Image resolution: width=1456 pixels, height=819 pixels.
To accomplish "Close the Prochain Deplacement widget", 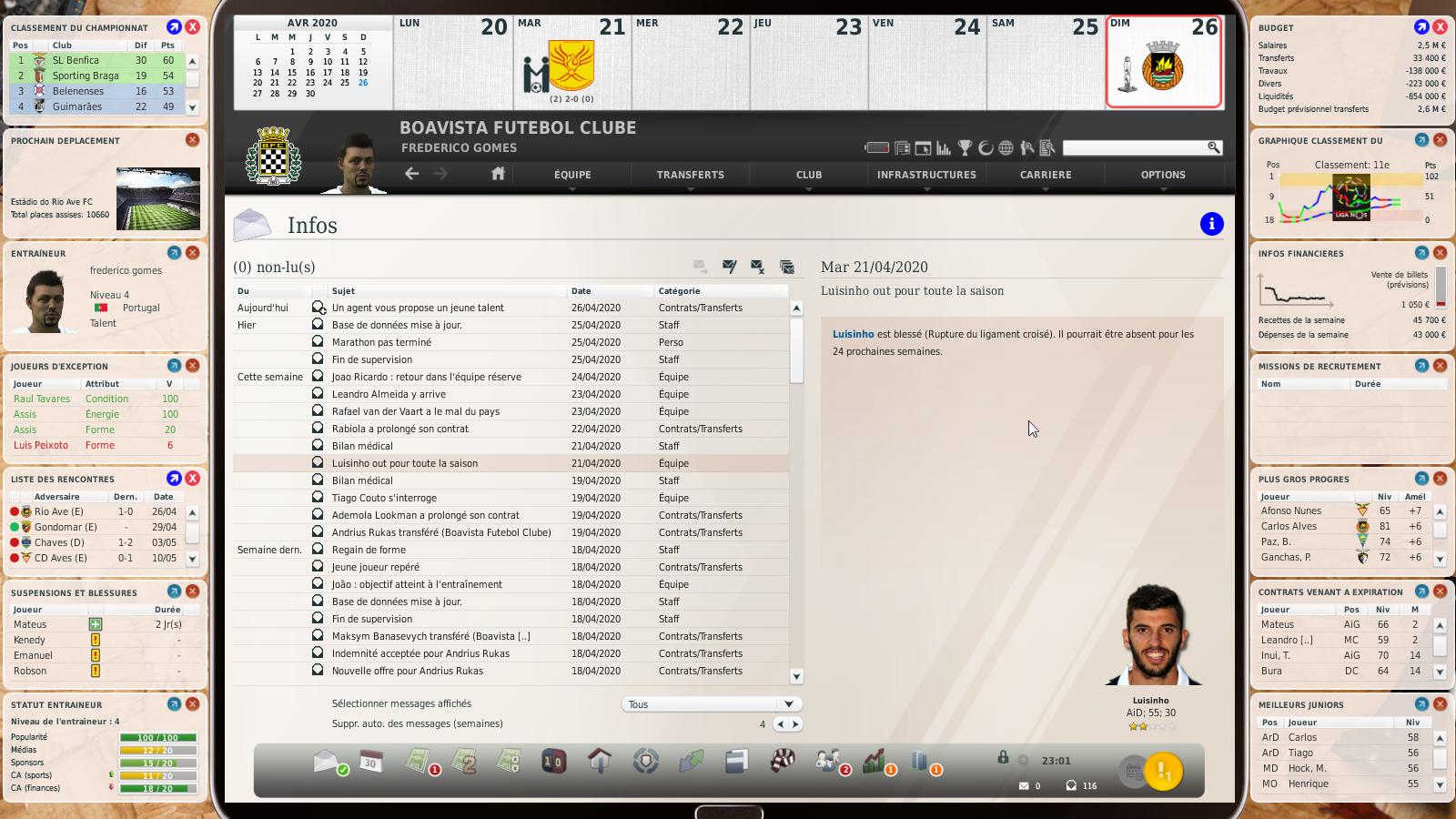I will [192, 140].
